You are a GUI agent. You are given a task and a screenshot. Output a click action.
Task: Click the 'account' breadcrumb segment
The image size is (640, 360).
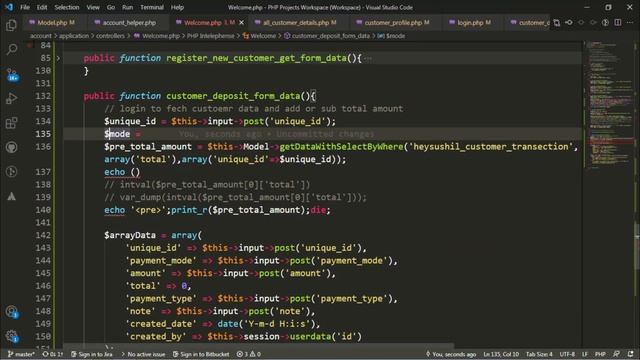(x=41, y=36)
